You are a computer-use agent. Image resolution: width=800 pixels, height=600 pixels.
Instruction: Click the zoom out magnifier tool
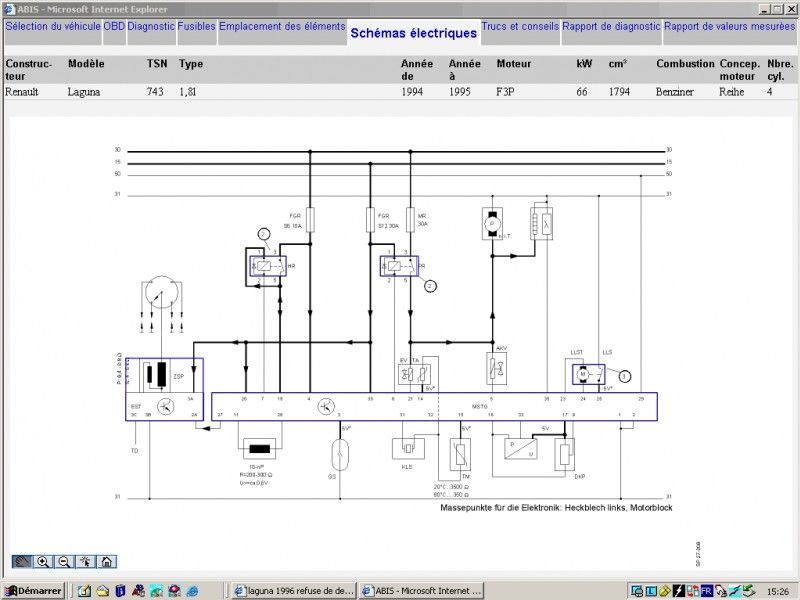point(64,562)
